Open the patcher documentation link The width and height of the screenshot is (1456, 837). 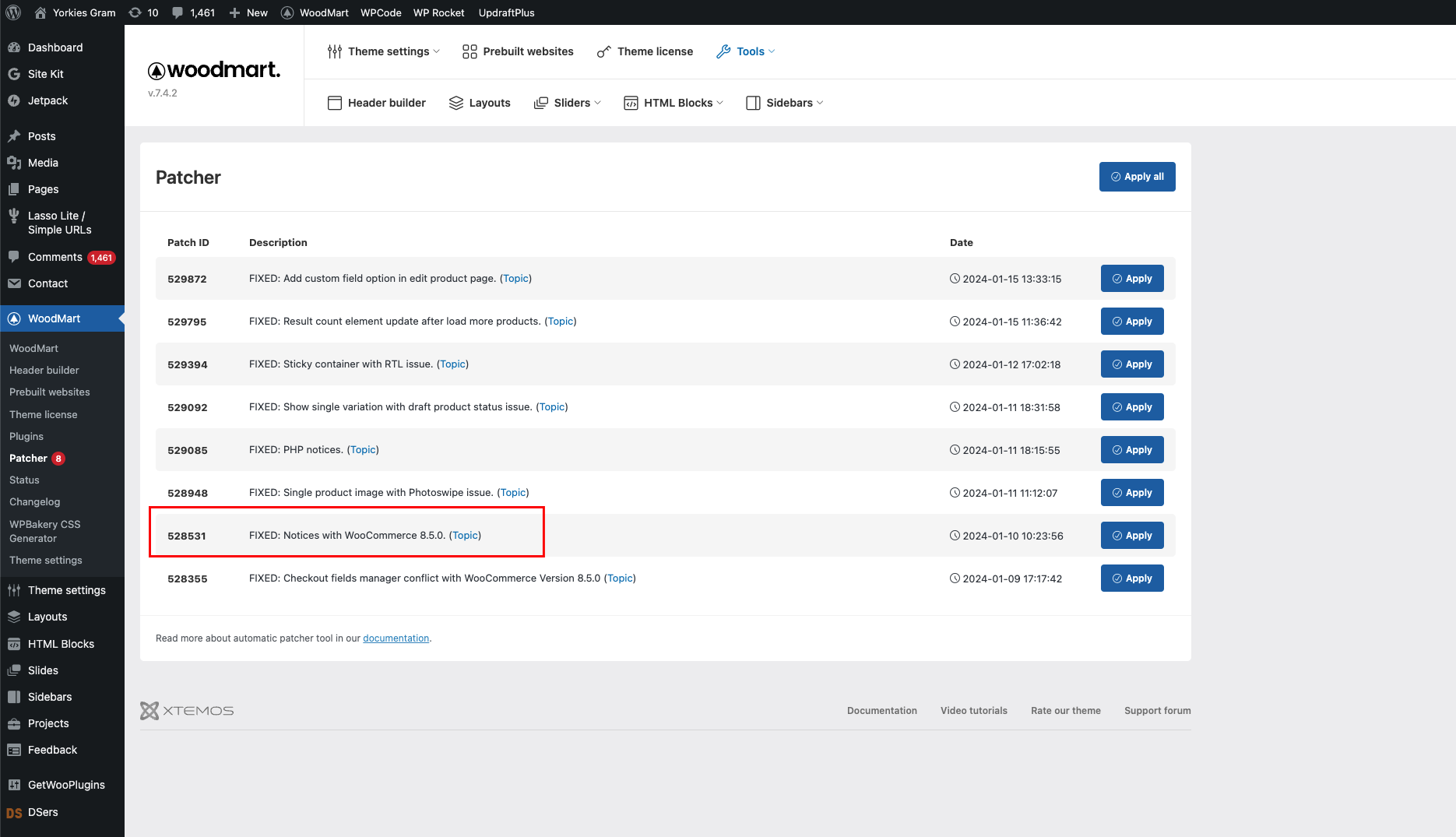(x=396, y=638)
